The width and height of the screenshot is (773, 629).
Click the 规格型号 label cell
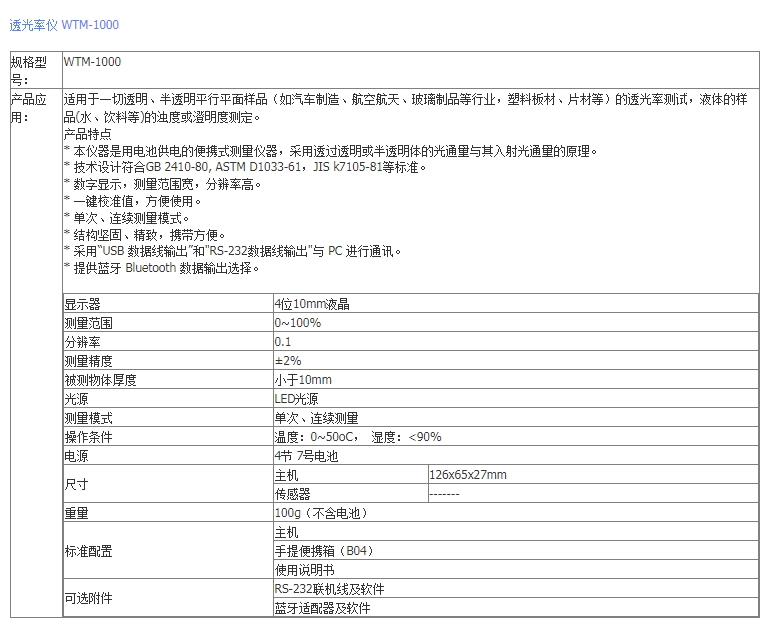35,70
